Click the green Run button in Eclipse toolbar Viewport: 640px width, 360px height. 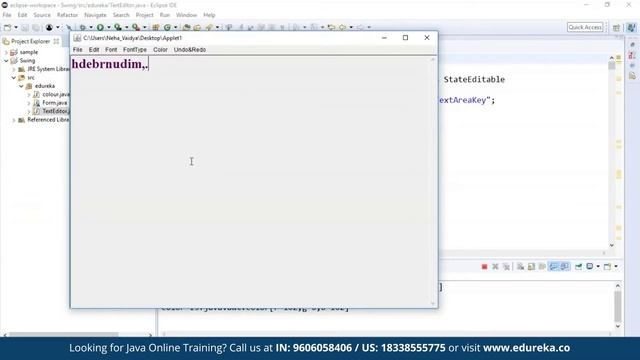coord(100,27)
